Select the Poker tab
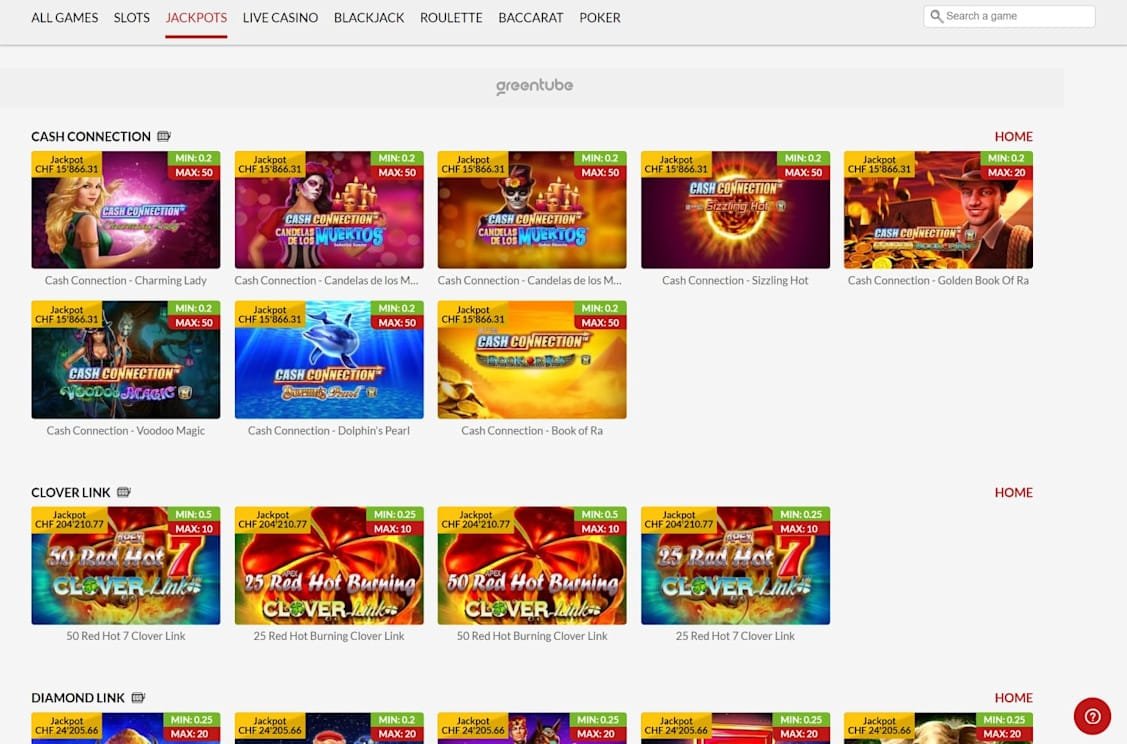Image resolution: width=1127 pixels, height=744 pixels. coord(599,17)
